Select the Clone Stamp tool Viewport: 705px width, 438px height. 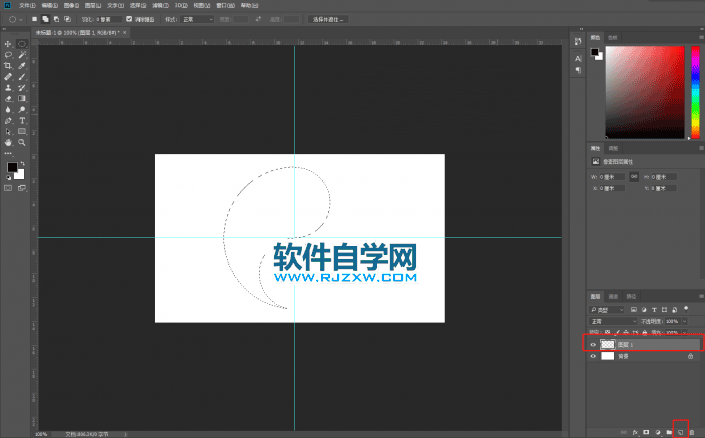pos(8,88)
